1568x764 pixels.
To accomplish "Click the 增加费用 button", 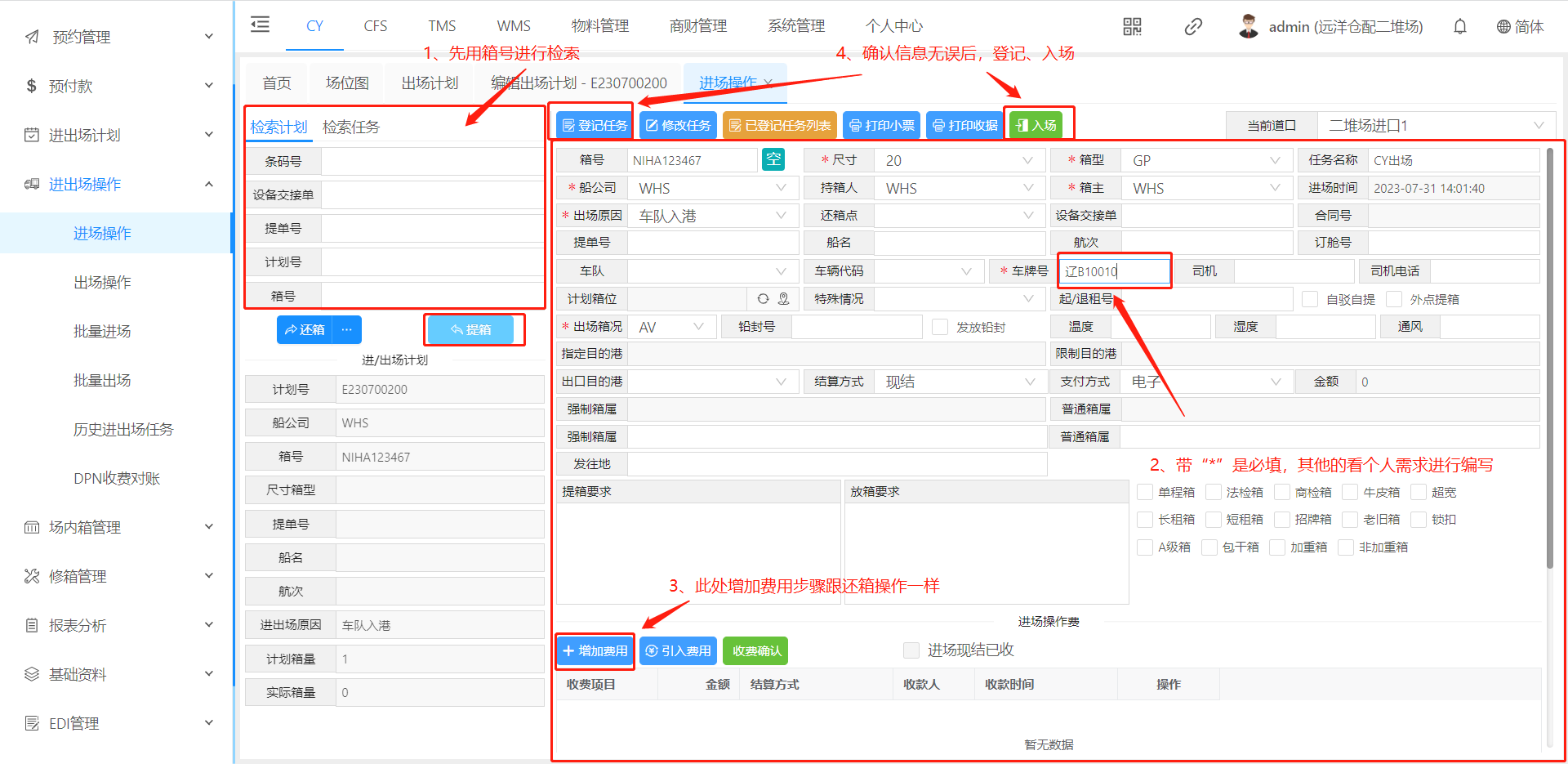I will [595, 650].
